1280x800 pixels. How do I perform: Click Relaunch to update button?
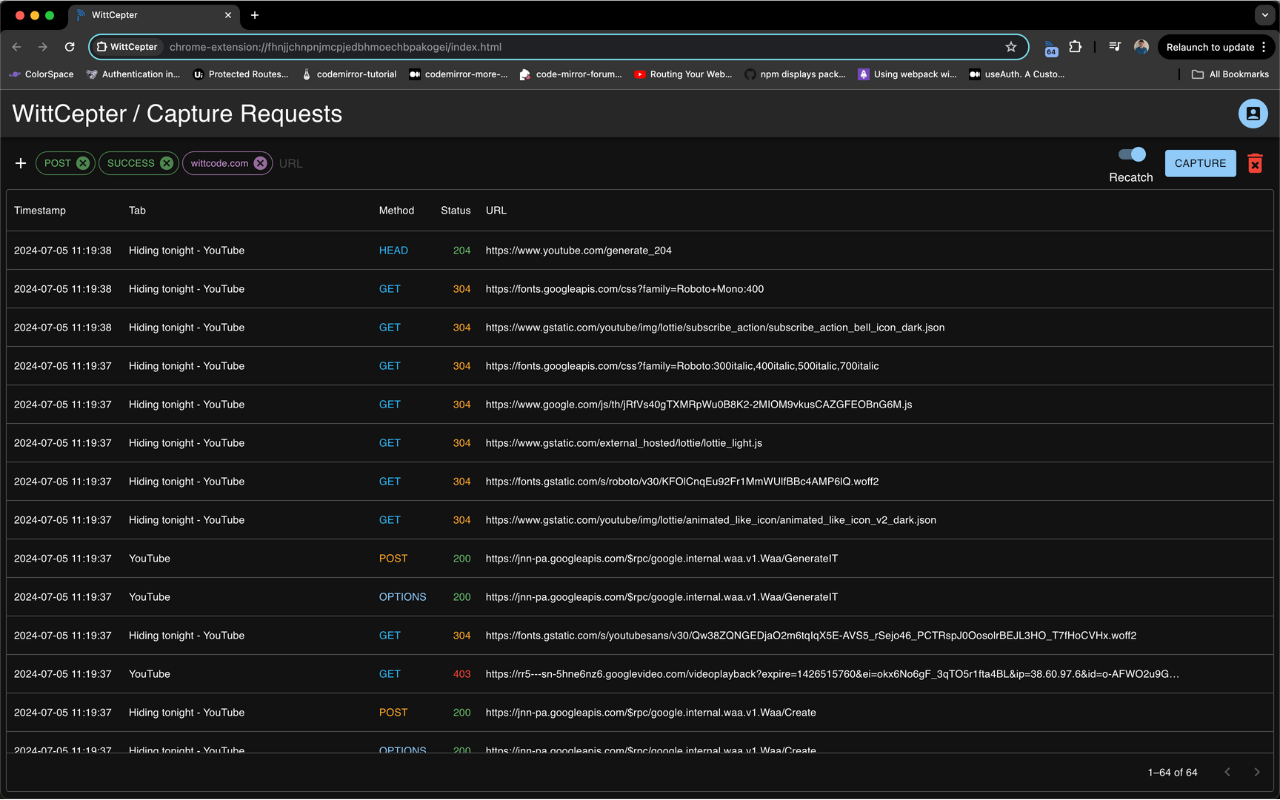coord(1210,47)
